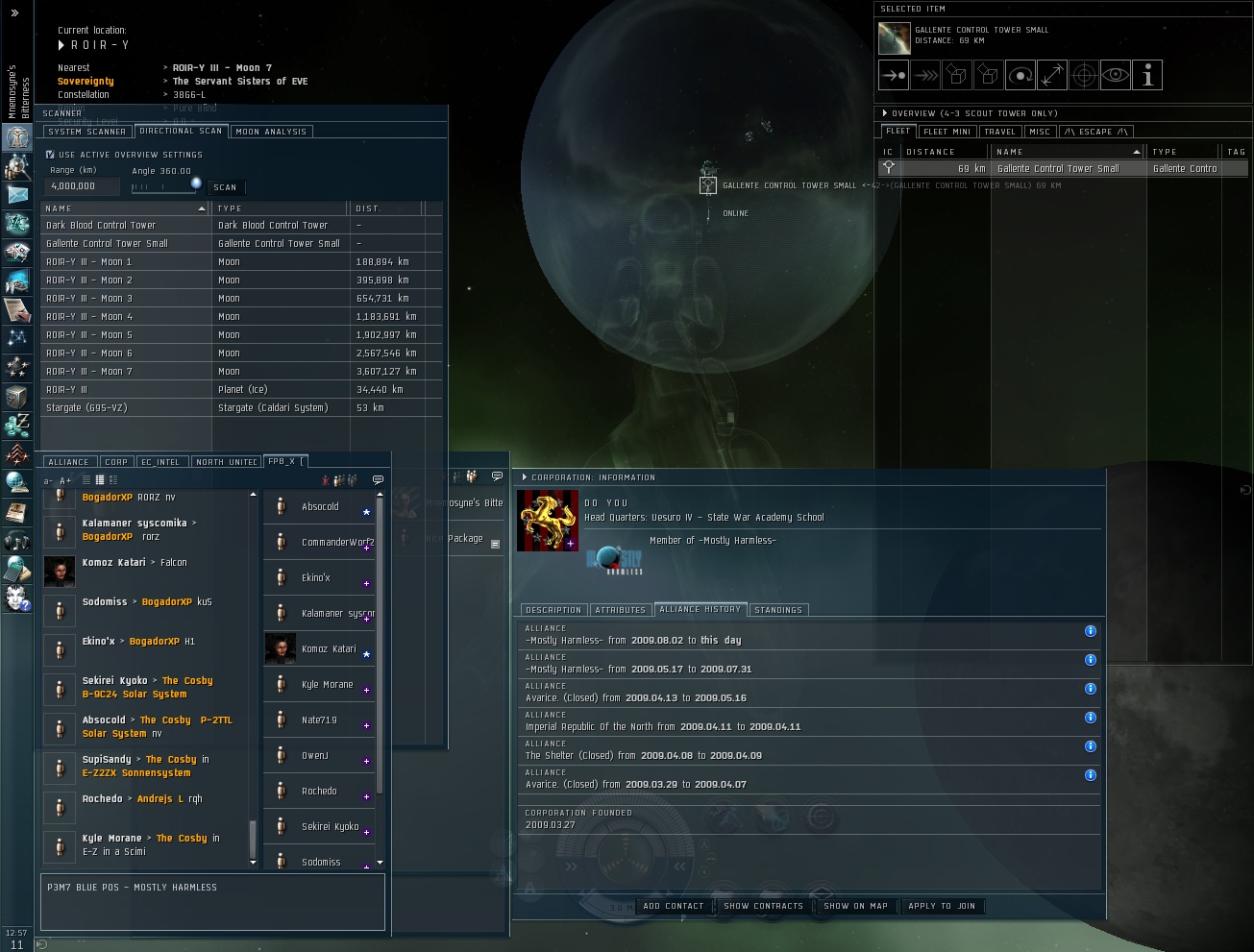Screen dimensions: 1254x952
Task: Open the cube assets icon in the sidebar
Action: 16,396
